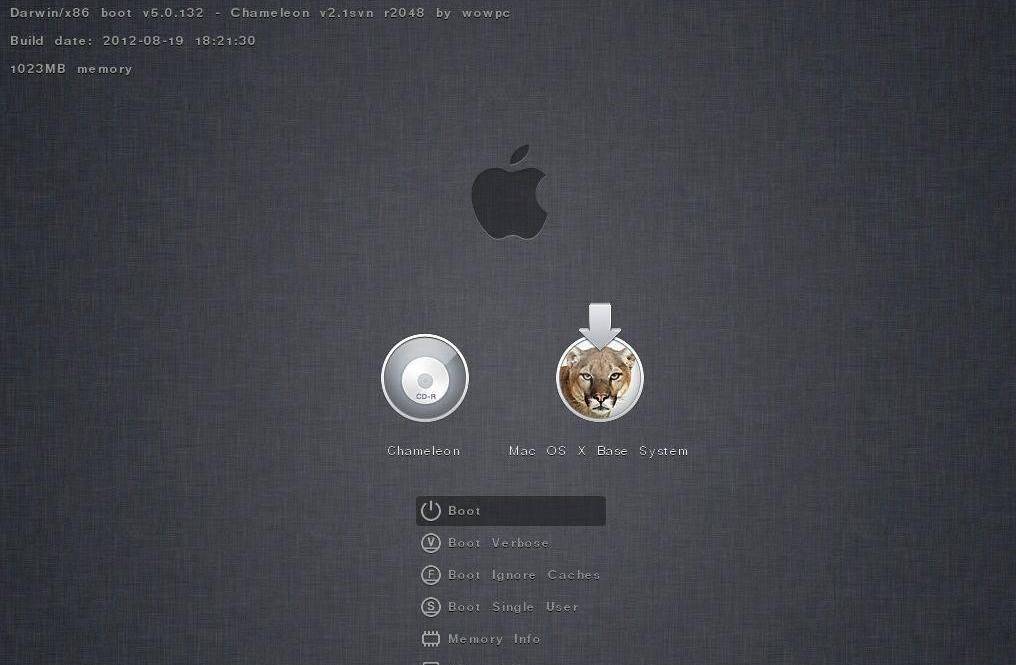Select the Chameleon CD-R disc icon
1016x665 pixels.
(425, 378)
